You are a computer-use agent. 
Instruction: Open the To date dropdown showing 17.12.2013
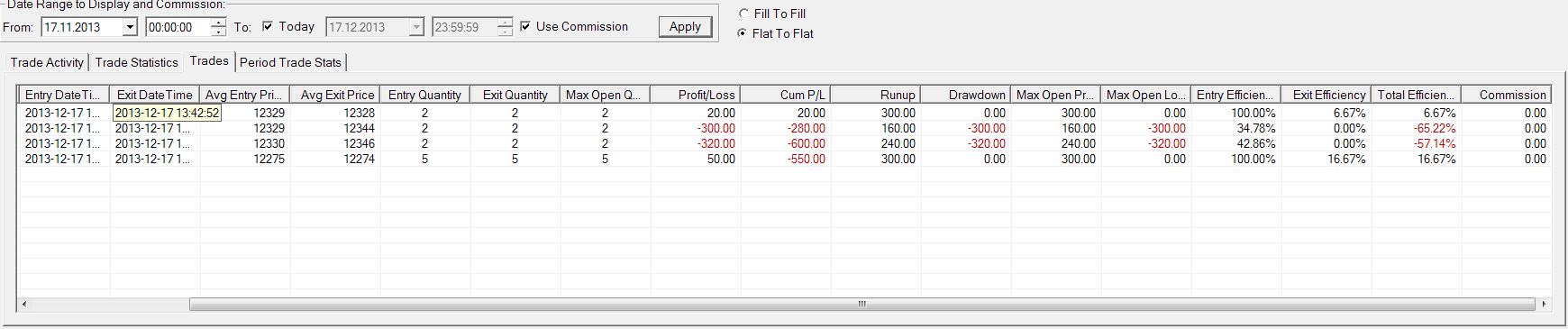coord(415,27)
